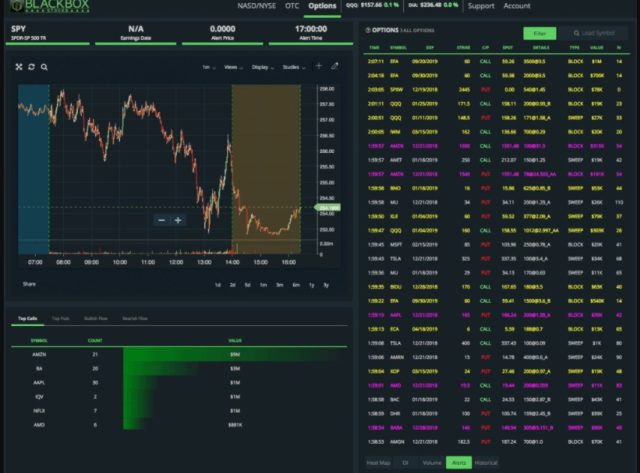Select the 3m chart range
The width and height of the screenshot is (640, 473).
[279, 285]
